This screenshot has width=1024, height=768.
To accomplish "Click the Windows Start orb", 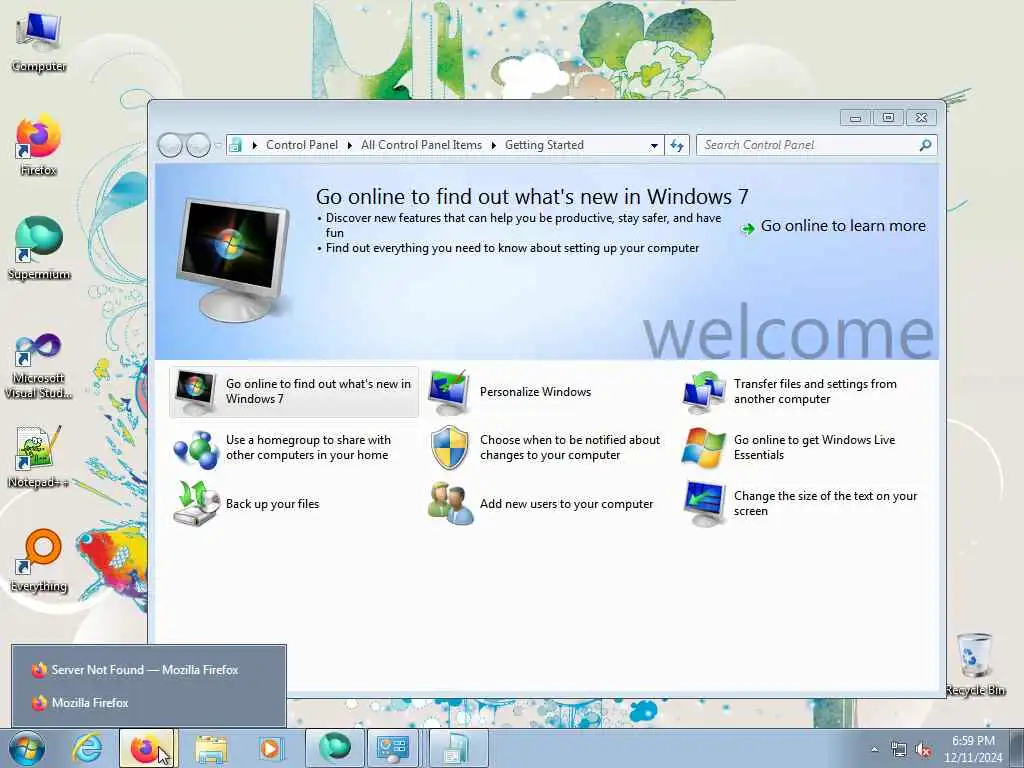I will pyautogui.click(x=27, y=748).
